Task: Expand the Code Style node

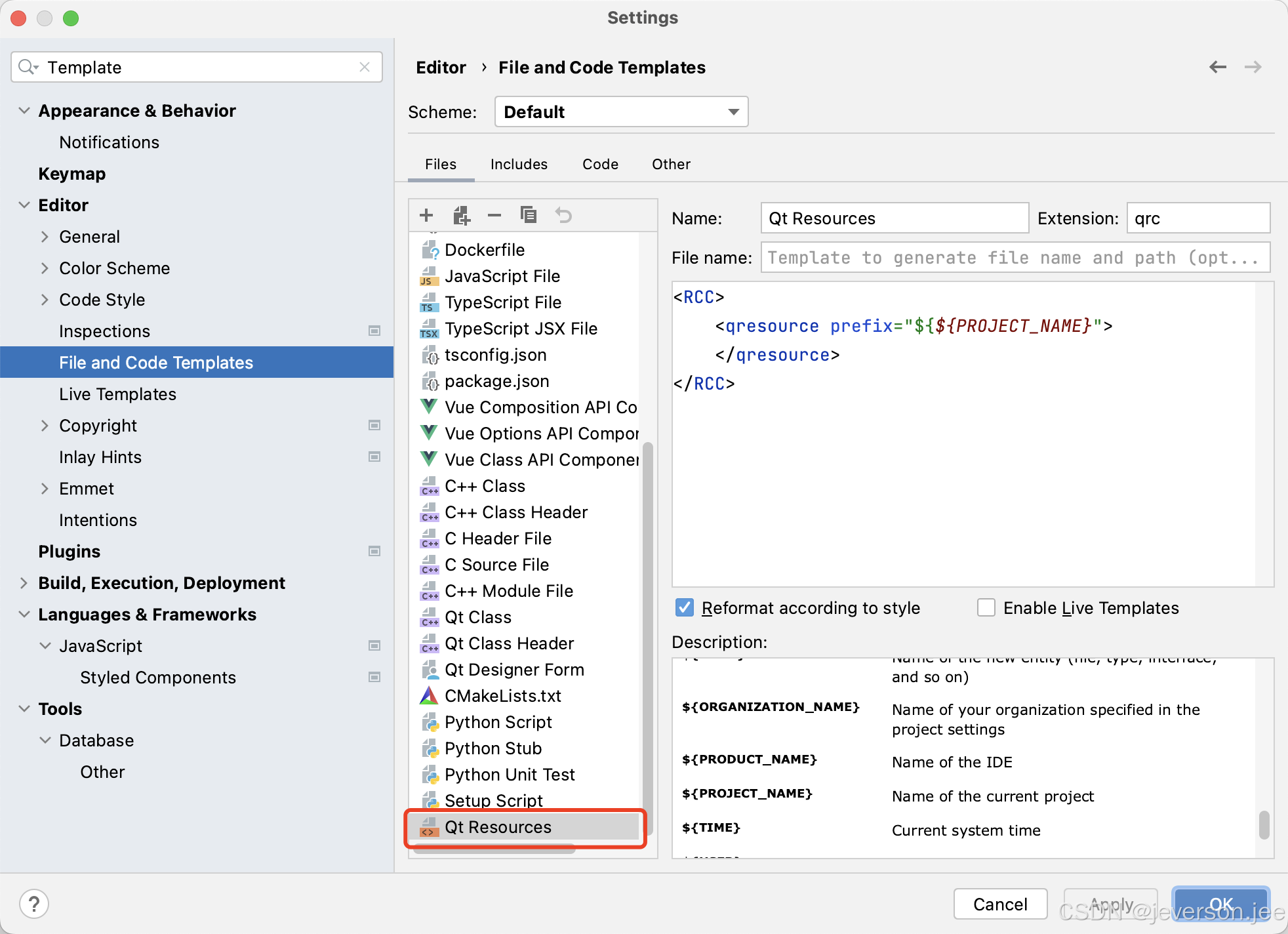Action: (x=45, y=299)
